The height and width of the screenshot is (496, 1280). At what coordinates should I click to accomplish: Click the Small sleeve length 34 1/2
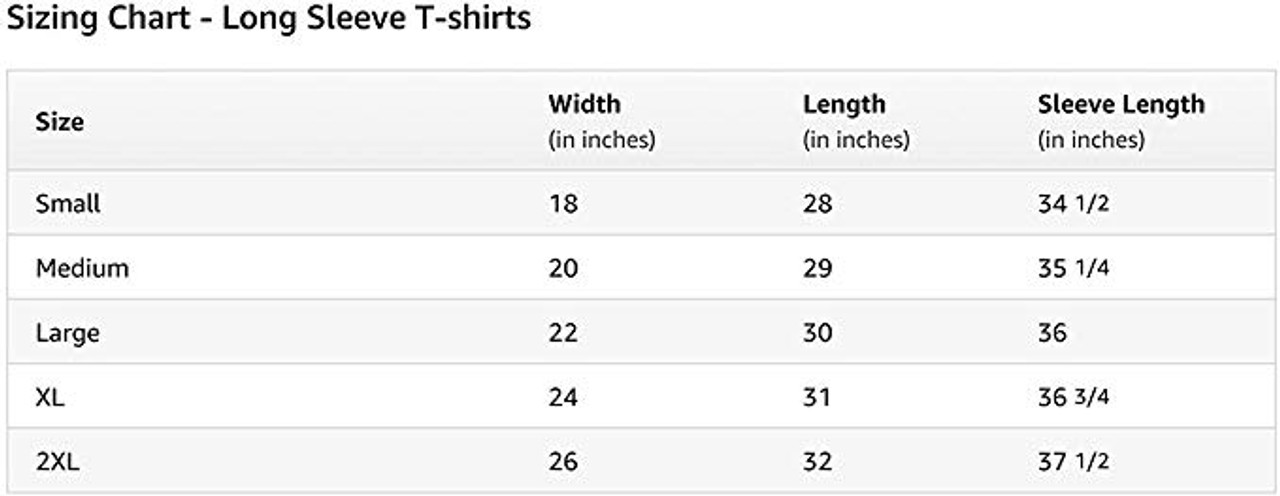point(1074,204)
